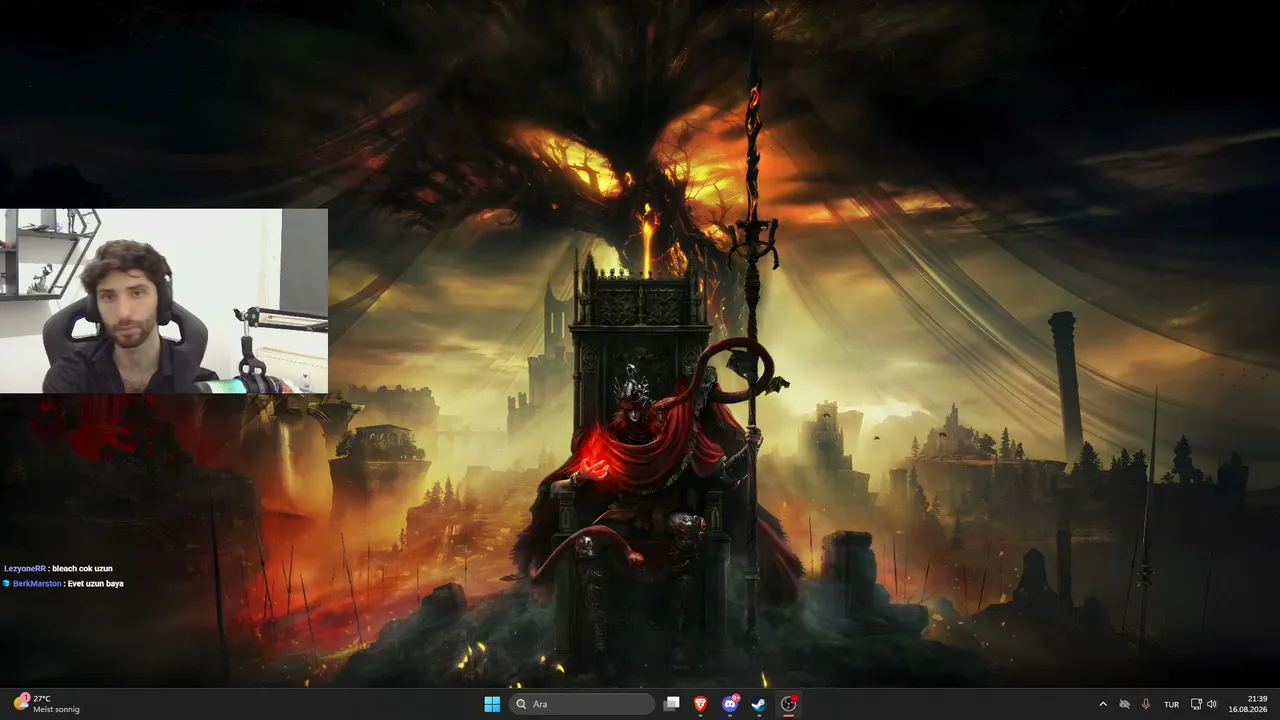This screenshot has width=1280, height=720.
Task: Launch Brave browser from the taskbar
Action: [x=701, y=704]
